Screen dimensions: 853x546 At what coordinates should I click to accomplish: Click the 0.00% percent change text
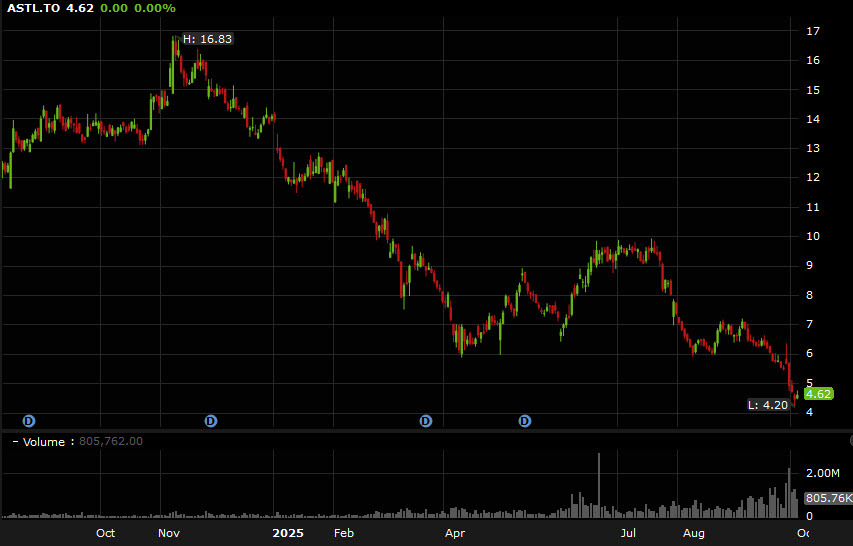coord(155,8)
